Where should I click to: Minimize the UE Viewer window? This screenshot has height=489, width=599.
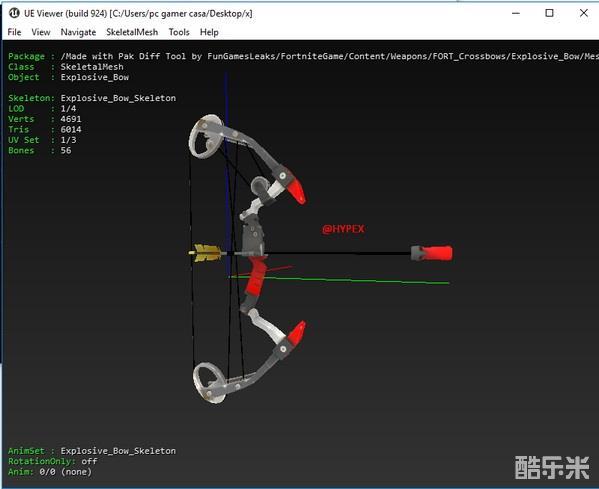tap(516, 13)
